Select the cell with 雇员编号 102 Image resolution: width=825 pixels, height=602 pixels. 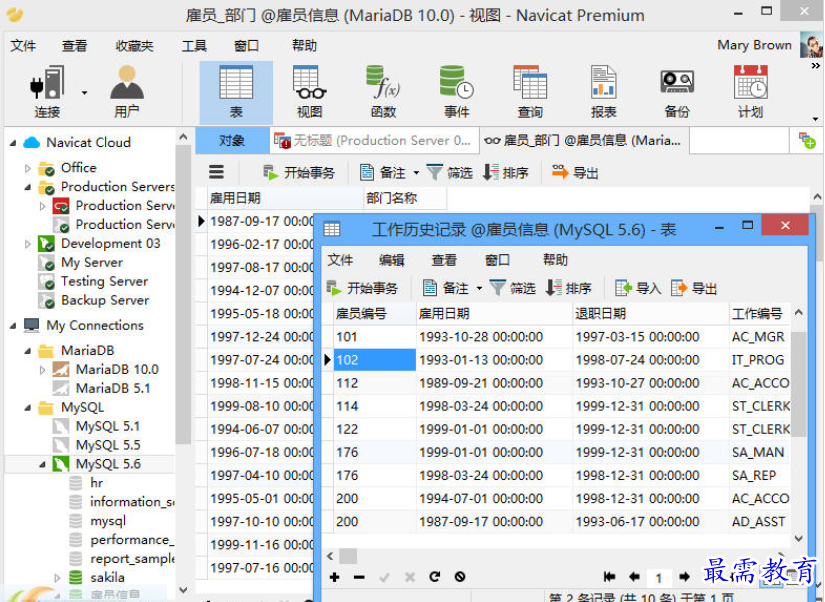pyautogui.click(x=374, y=360)
